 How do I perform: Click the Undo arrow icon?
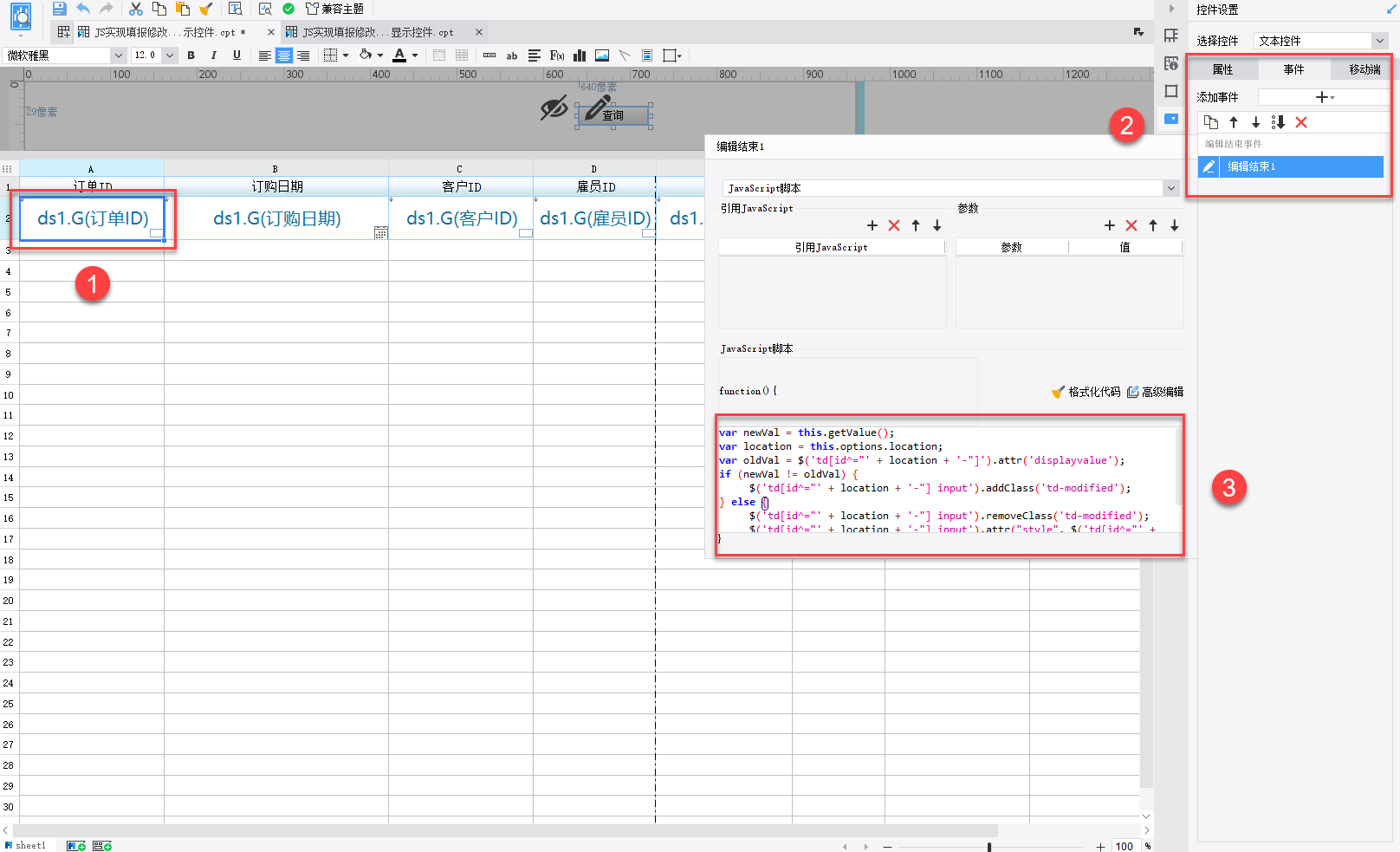click(x=83, y=9)
